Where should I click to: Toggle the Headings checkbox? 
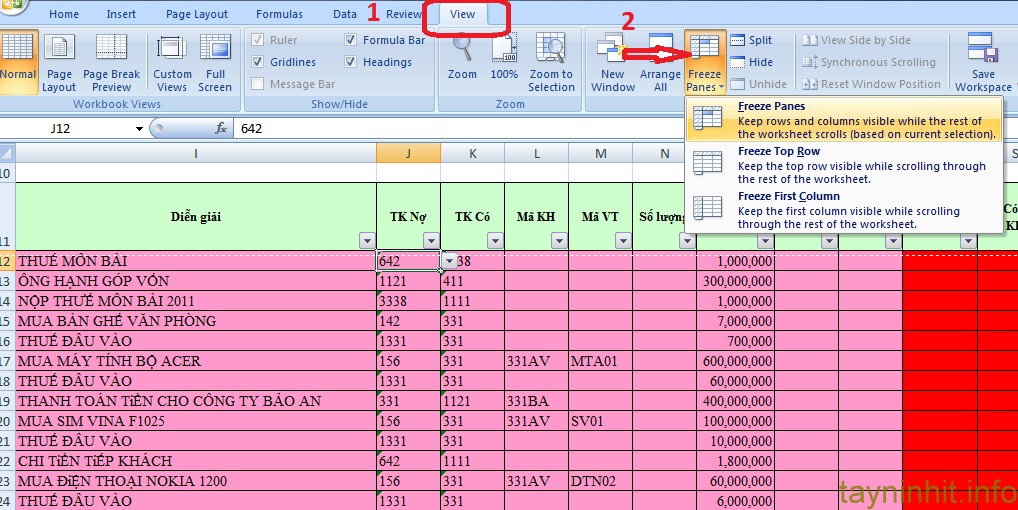(x=351, y=62)
